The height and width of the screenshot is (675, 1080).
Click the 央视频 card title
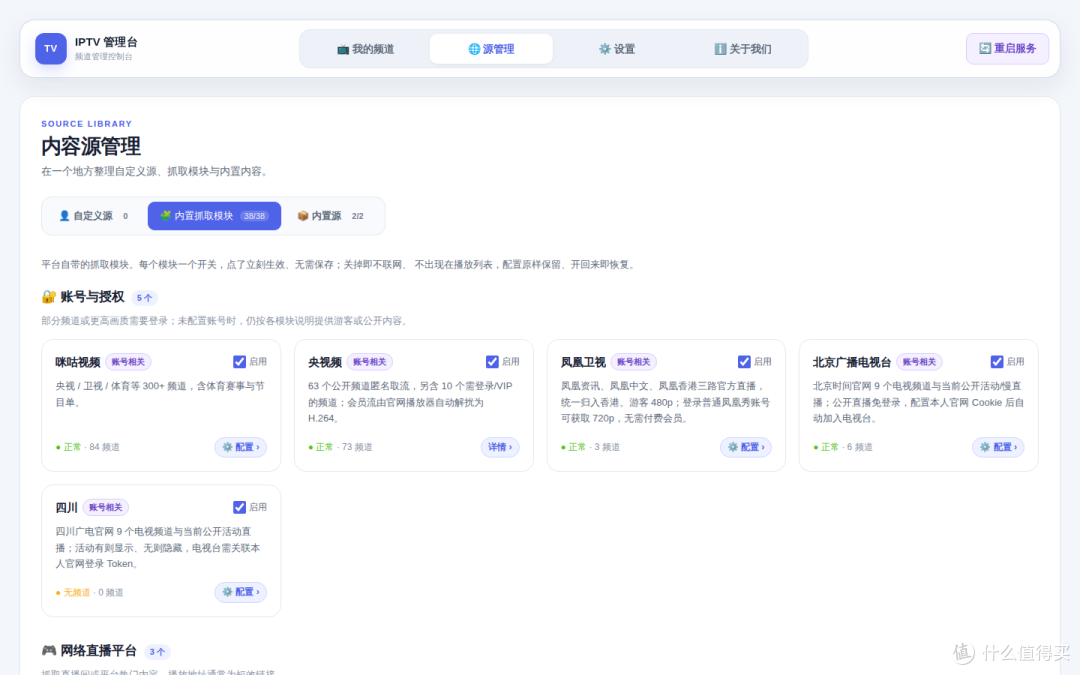[325, 362]
